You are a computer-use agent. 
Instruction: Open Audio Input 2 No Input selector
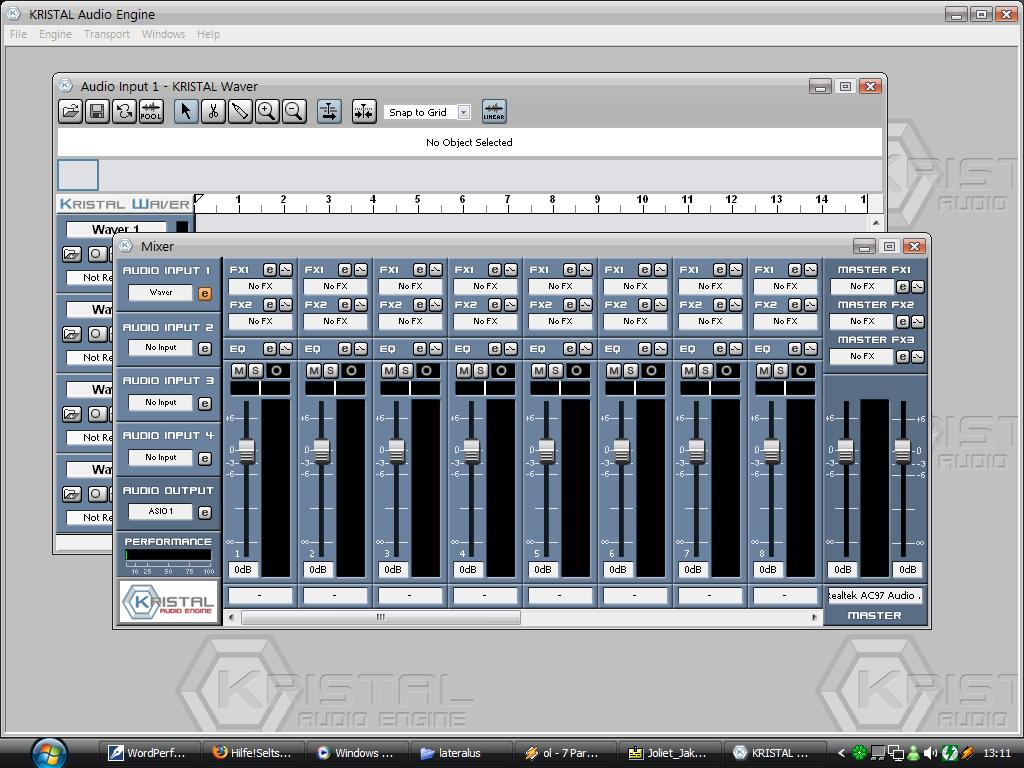pyautogui.click(x=161, y=348)
